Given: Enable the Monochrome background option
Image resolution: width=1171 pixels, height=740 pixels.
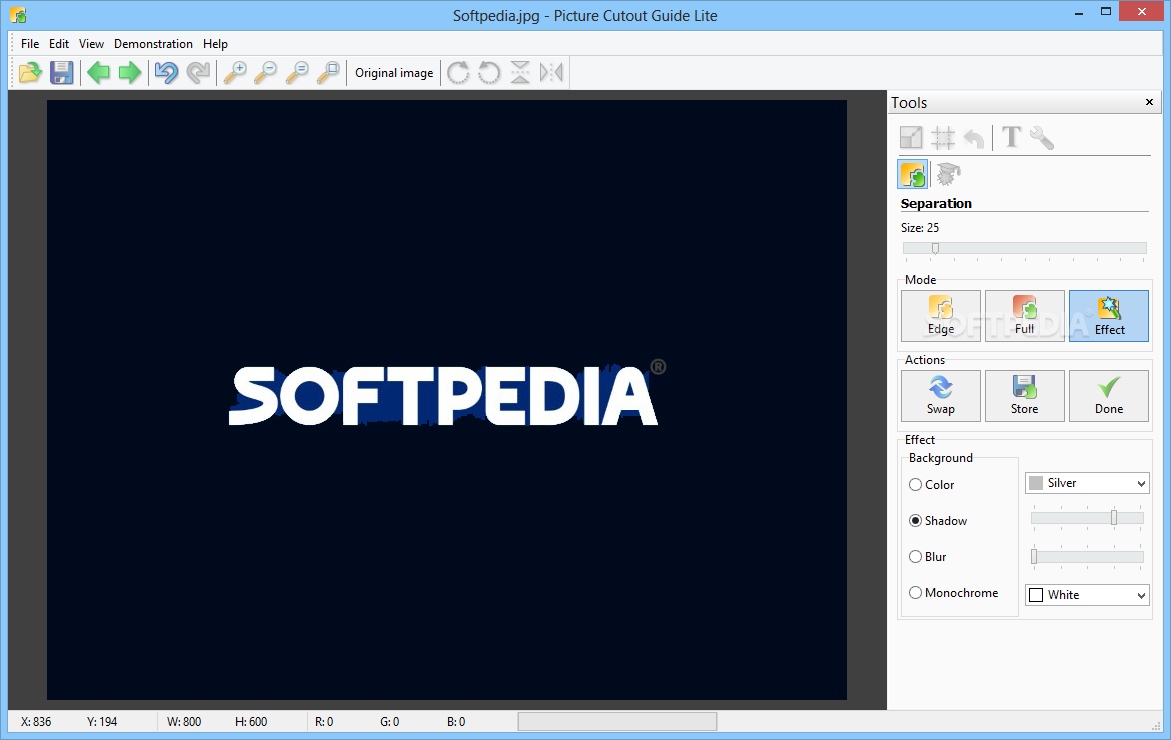Looking at the screenshot, I should 915,592.
